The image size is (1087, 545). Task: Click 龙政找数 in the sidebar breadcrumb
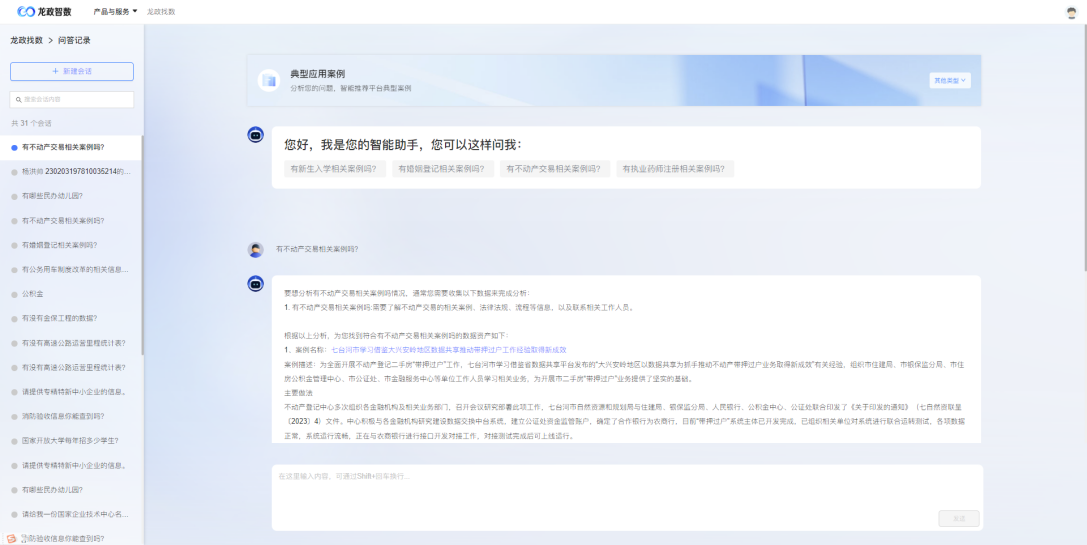(26, 41)
